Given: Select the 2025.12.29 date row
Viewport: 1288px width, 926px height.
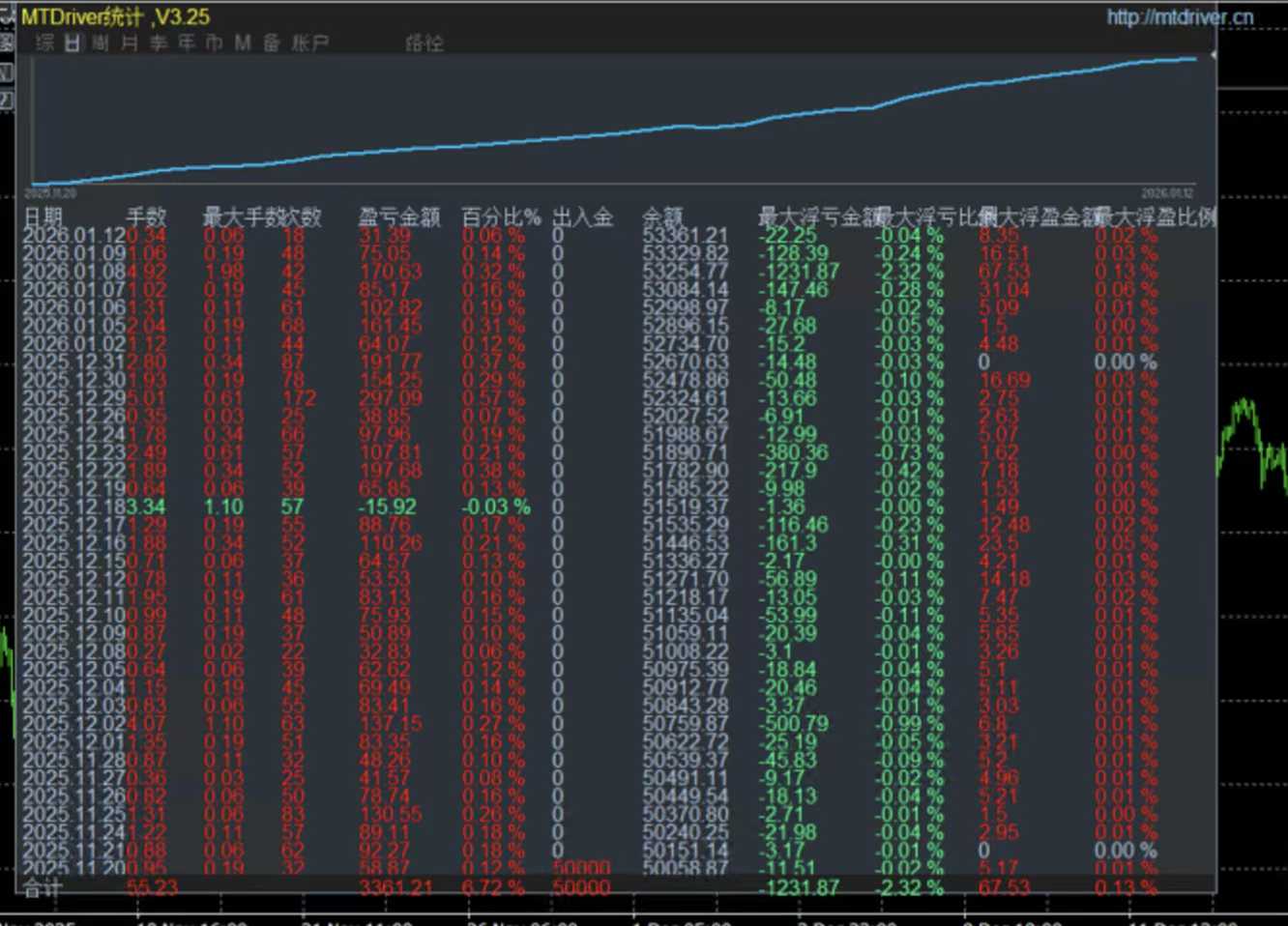Looking at the screenshot, I should point(73,398).
